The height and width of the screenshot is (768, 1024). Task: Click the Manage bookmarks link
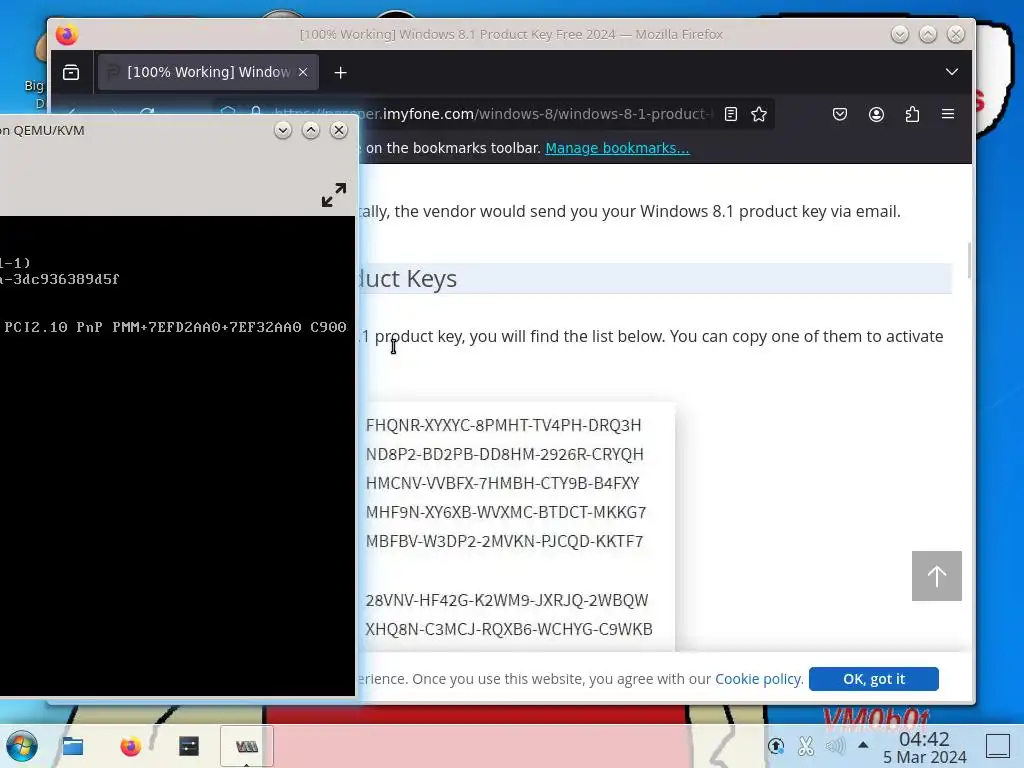click(x=617, y=148)
